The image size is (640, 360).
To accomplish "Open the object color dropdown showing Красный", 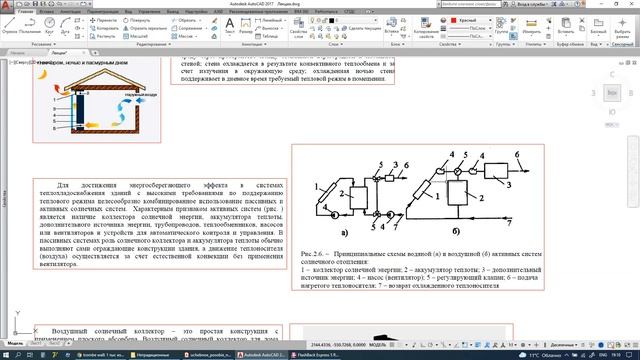I will (471, 20).
